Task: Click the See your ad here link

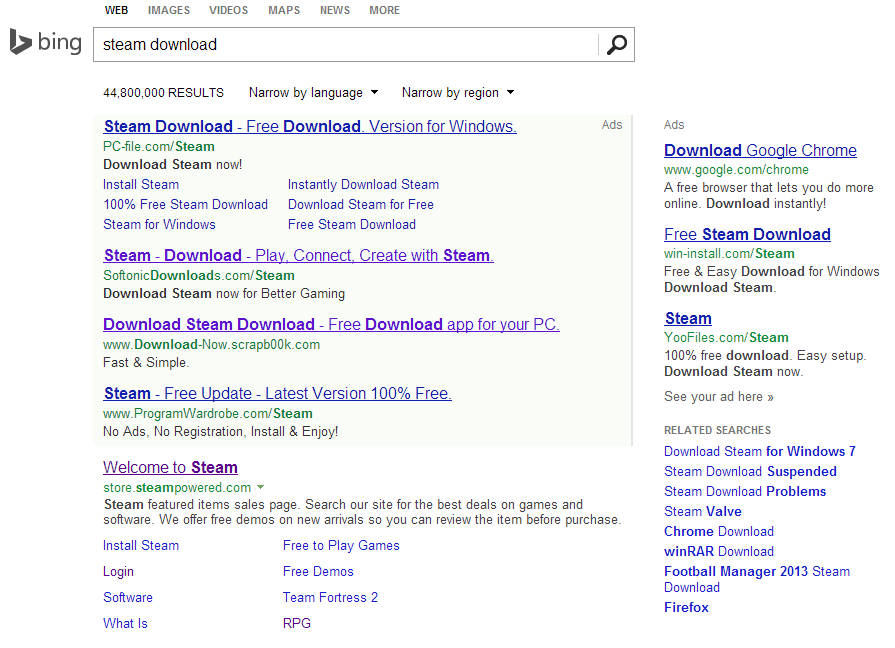Action: coord(719,397)
